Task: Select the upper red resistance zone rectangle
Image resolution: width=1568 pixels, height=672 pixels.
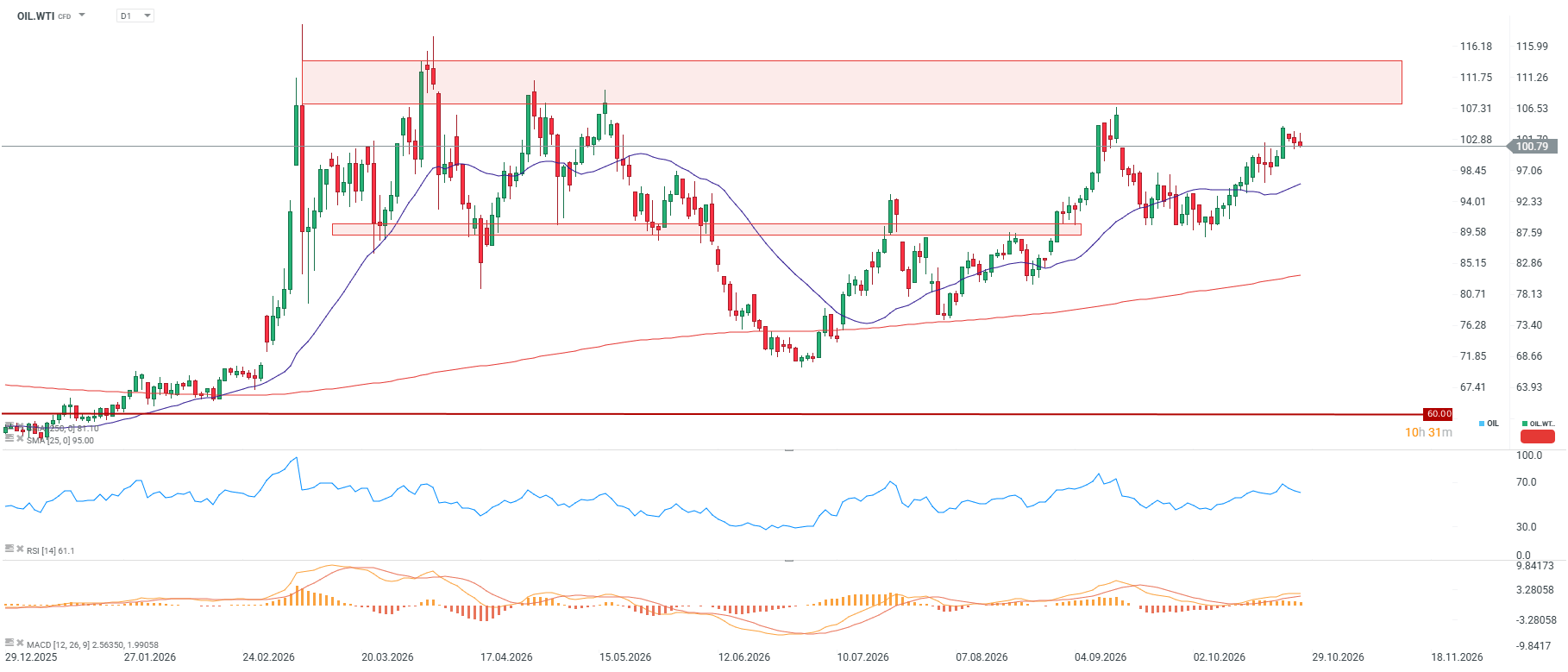Action: (851, 82)
